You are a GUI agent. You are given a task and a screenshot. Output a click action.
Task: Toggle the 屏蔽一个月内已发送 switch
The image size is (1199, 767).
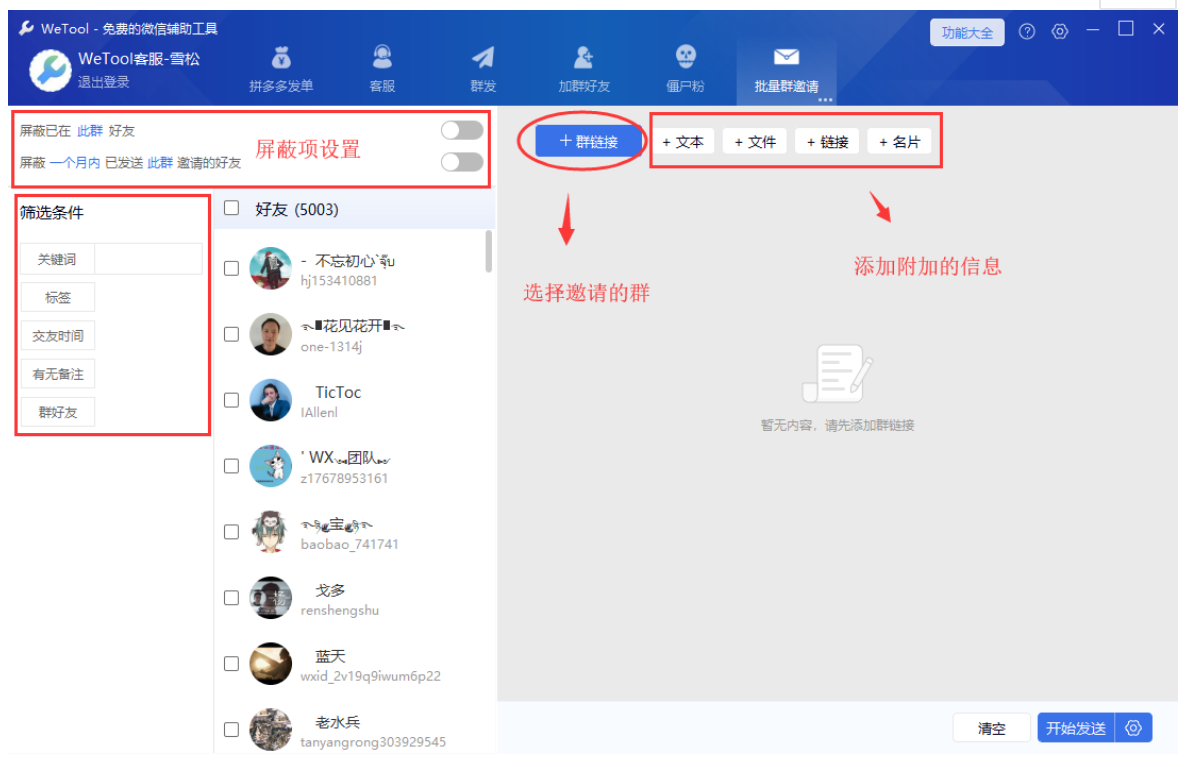click(x=462, y=162)
